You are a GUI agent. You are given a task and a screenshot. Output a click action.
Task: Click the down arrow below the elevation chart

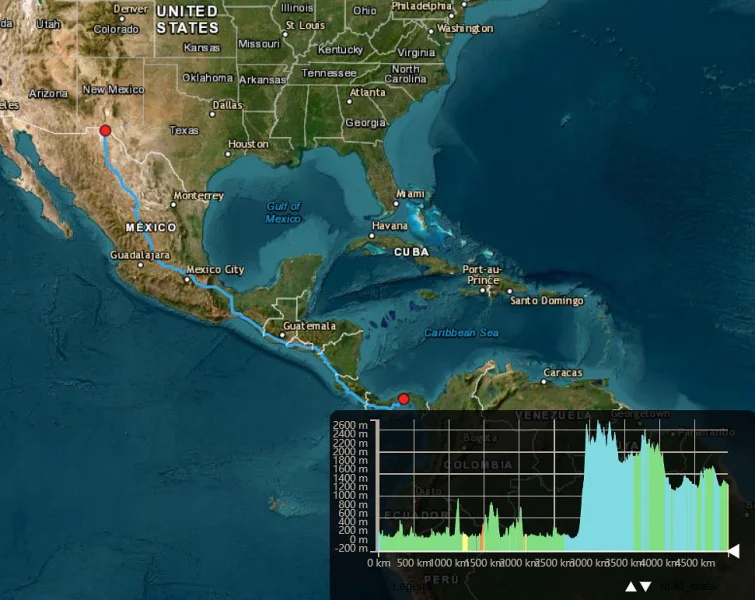coord(646,587)
